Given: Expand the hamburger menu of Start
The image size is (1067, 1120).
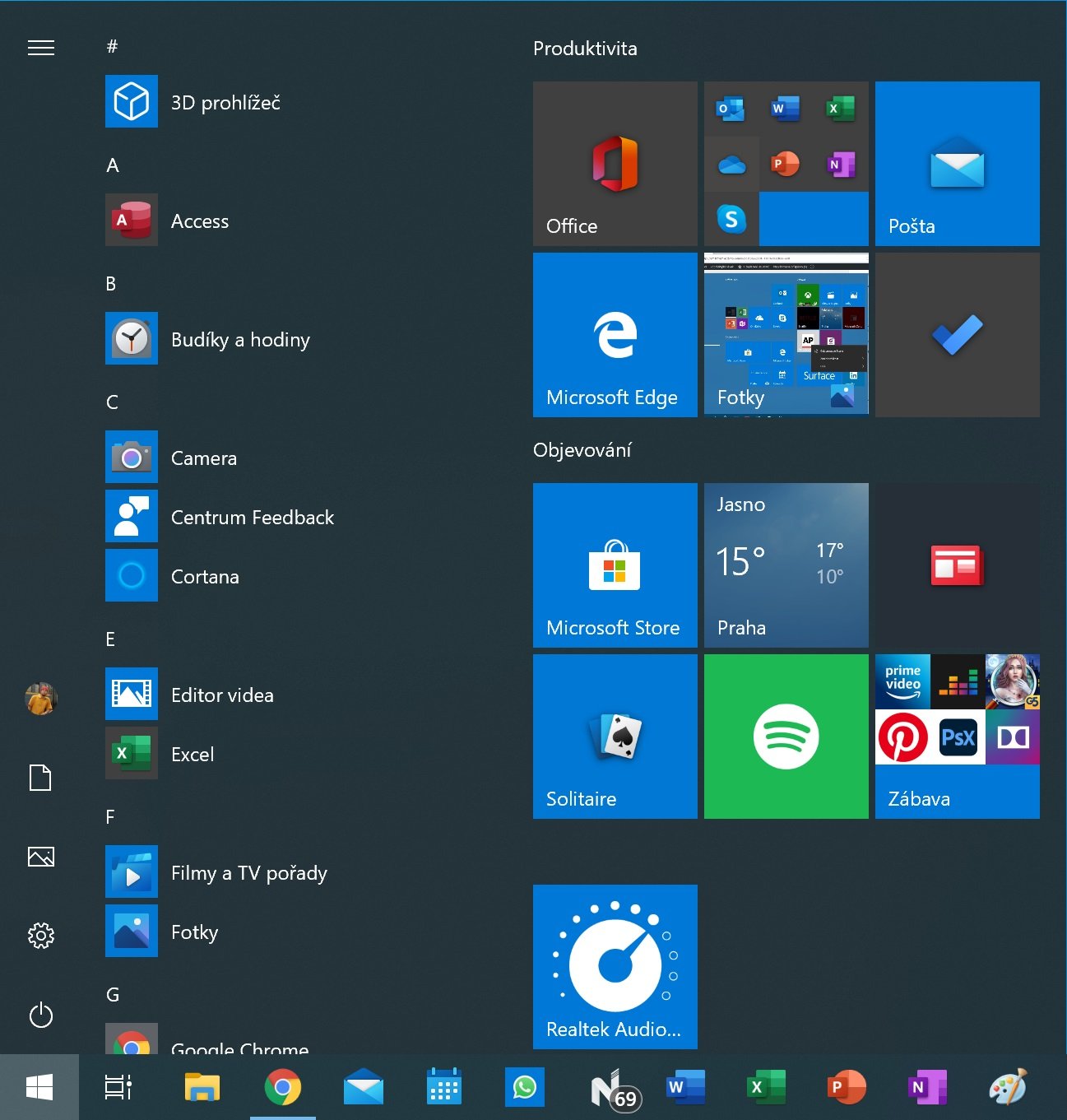Looking at the screenshot, I should click(x=41, y=48).
